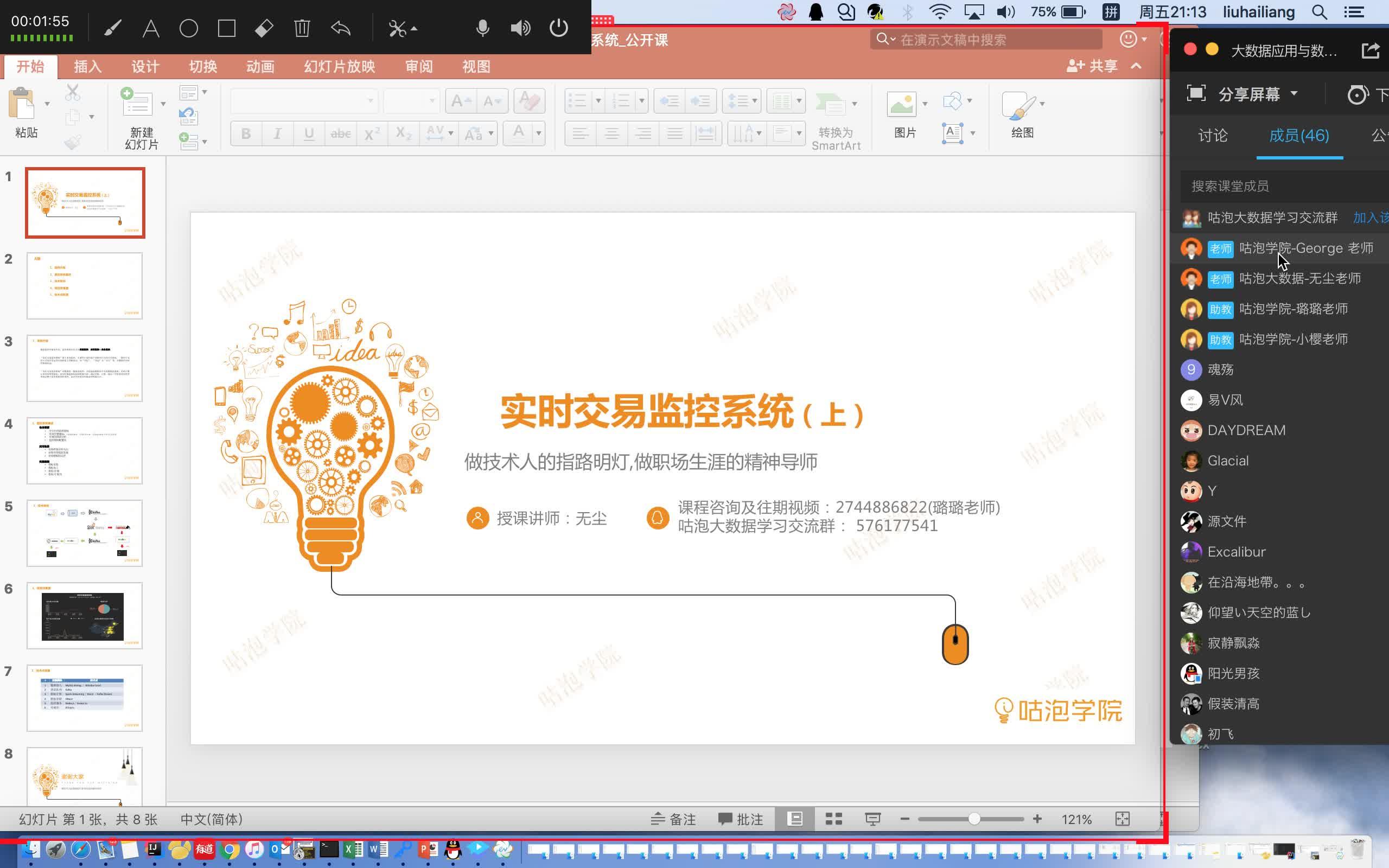Click the trash icon to clear annotations

(302, 28)
